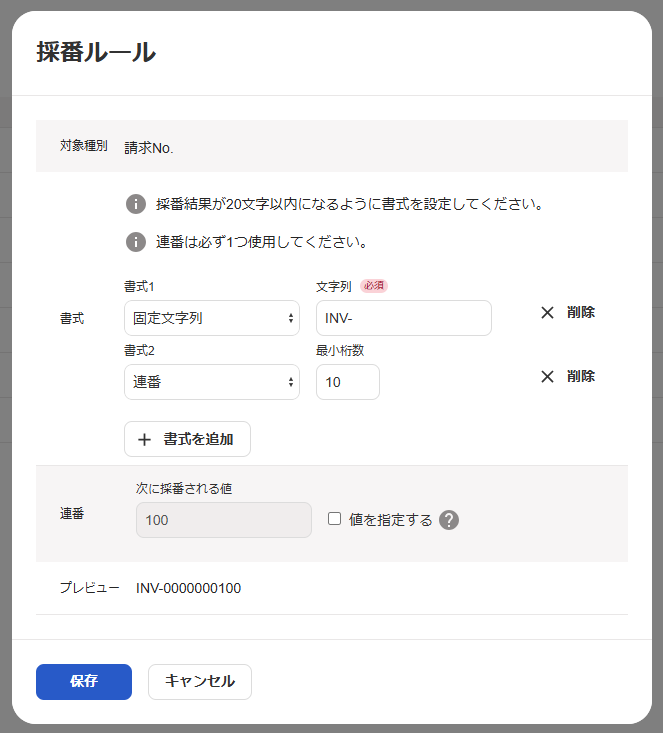Click the 最小桁数 label above the field
This screenshot has width=663, height=733.
click(x=340, y=350)
